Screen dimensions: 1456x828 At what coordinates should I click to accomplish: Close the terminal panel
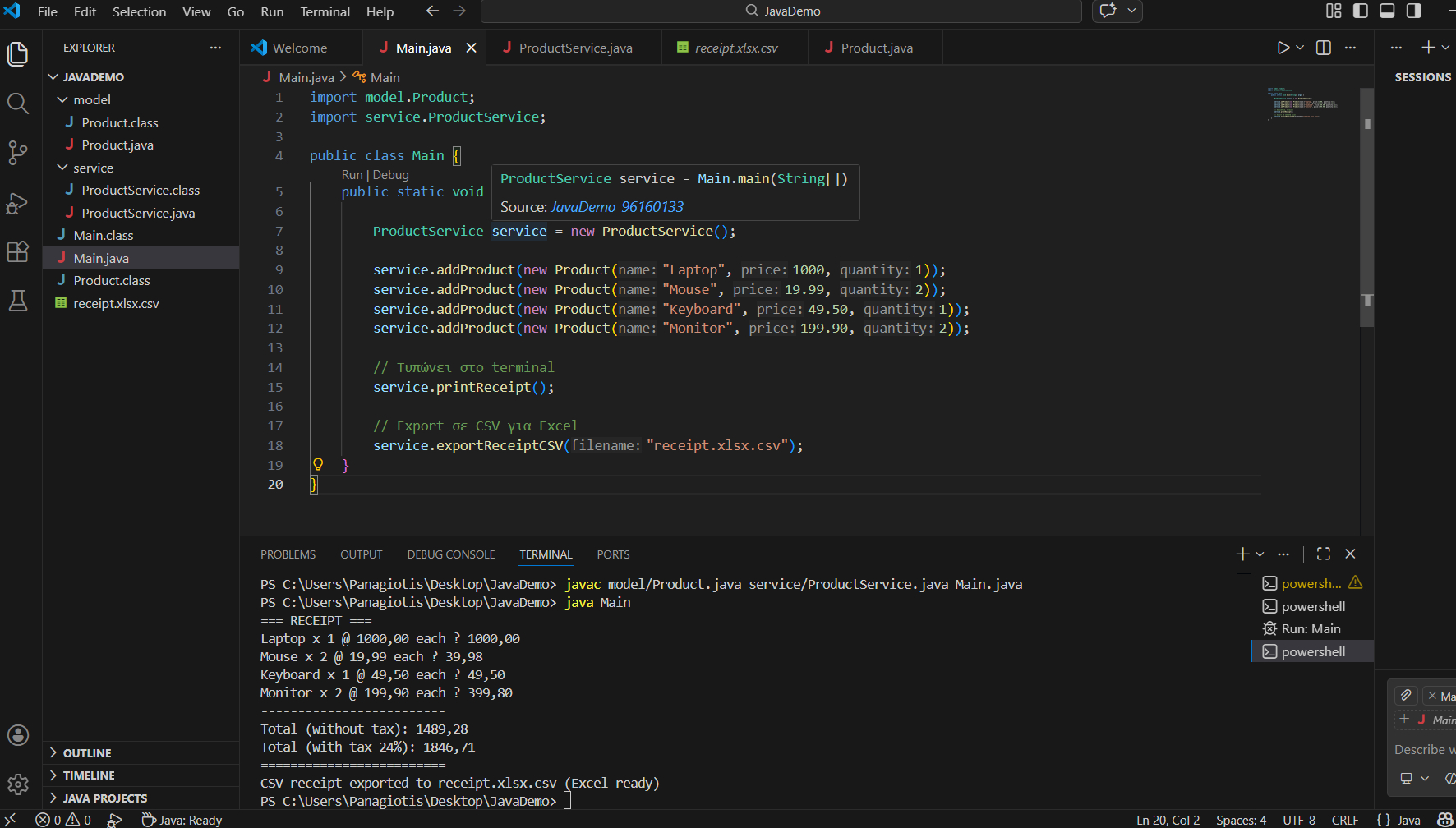[x=1350, y=554]
